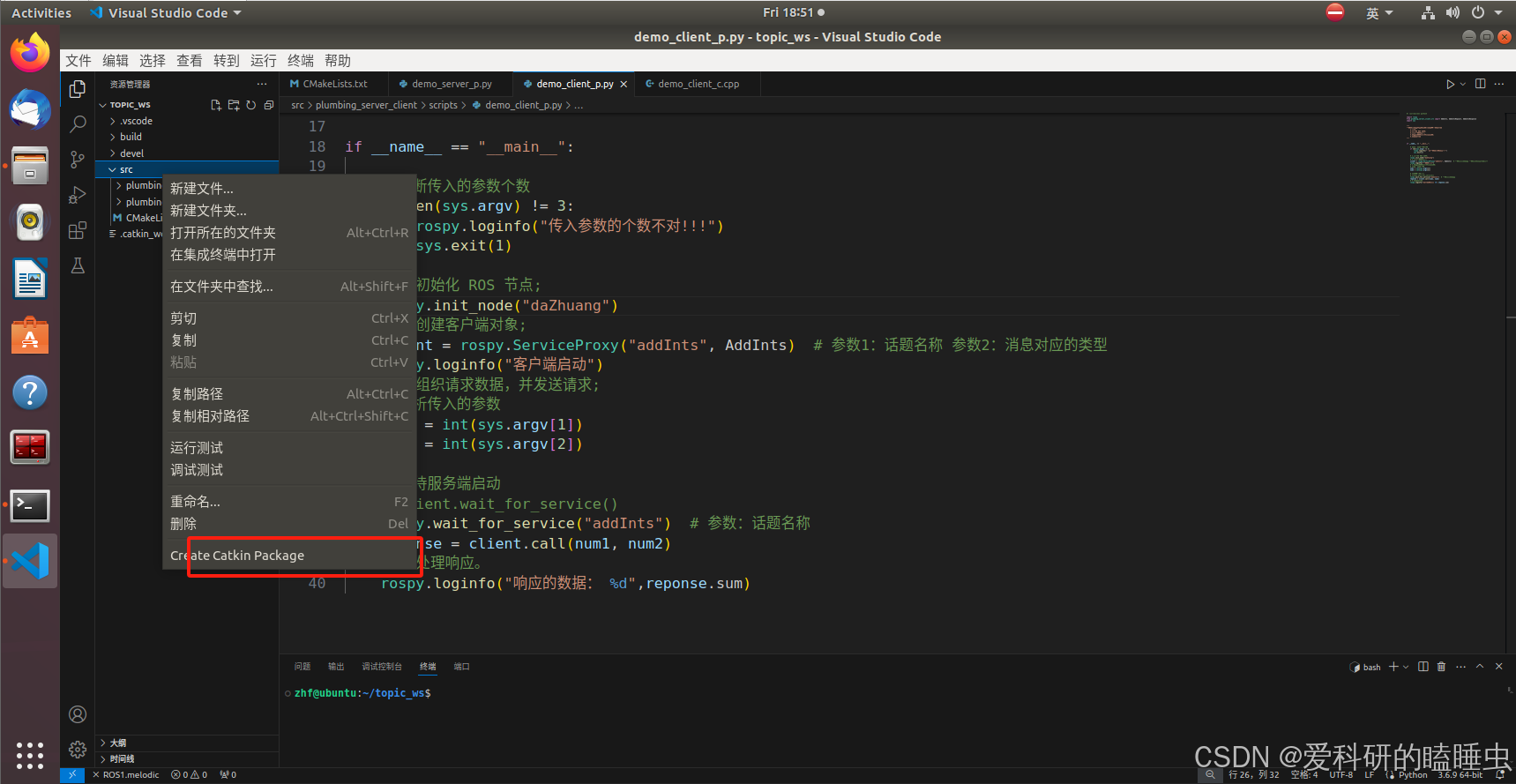Split the editor to the right
The width and height of the screenshot is (1516, 784).
pos(1480,84)
